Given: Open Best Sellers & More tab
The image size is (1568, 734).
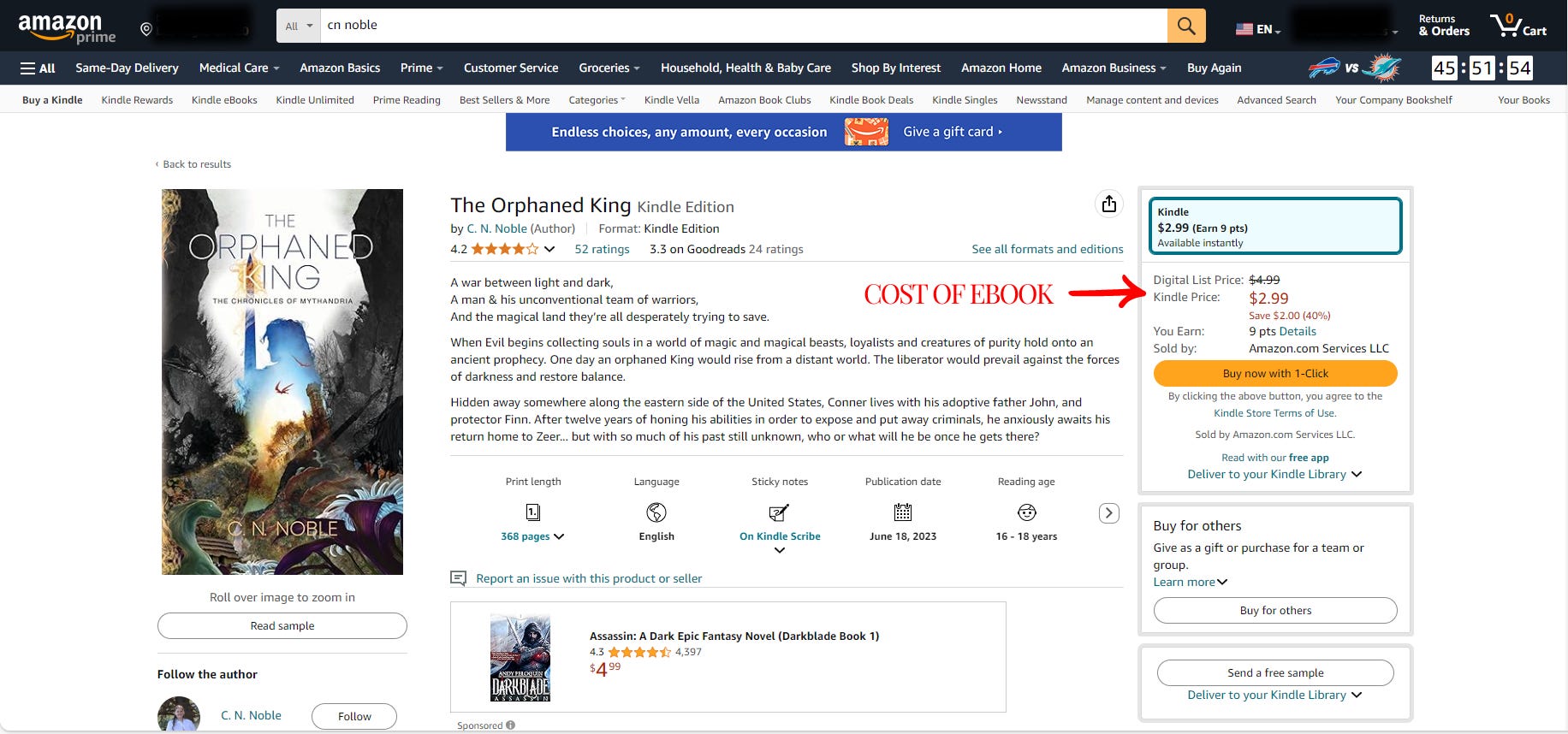Looking at the screenshot, I should 504,100.
